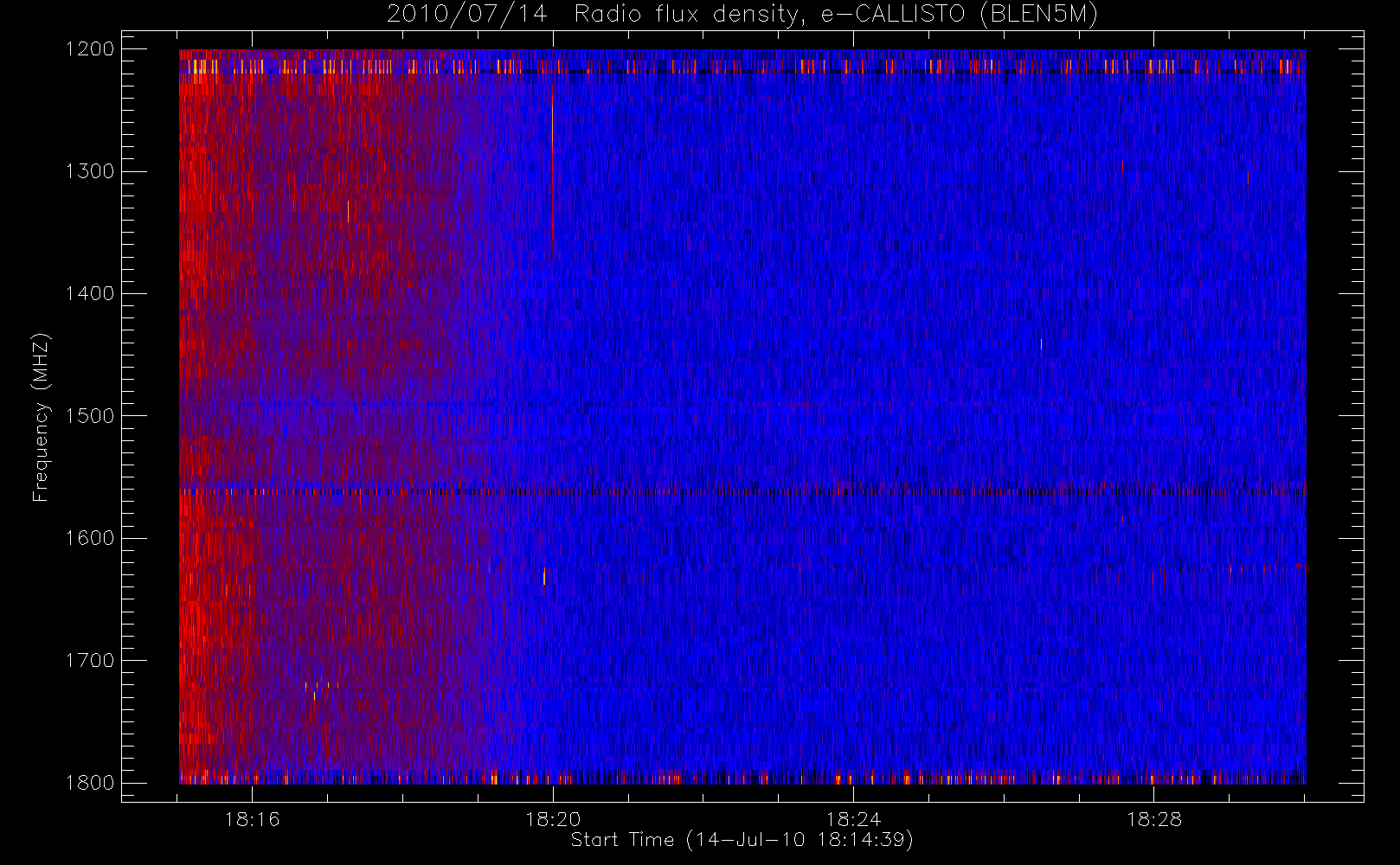Viewport: 1400px width, 865px height.
Task: Click the 1300 frequency tick label
Action: 91,171
